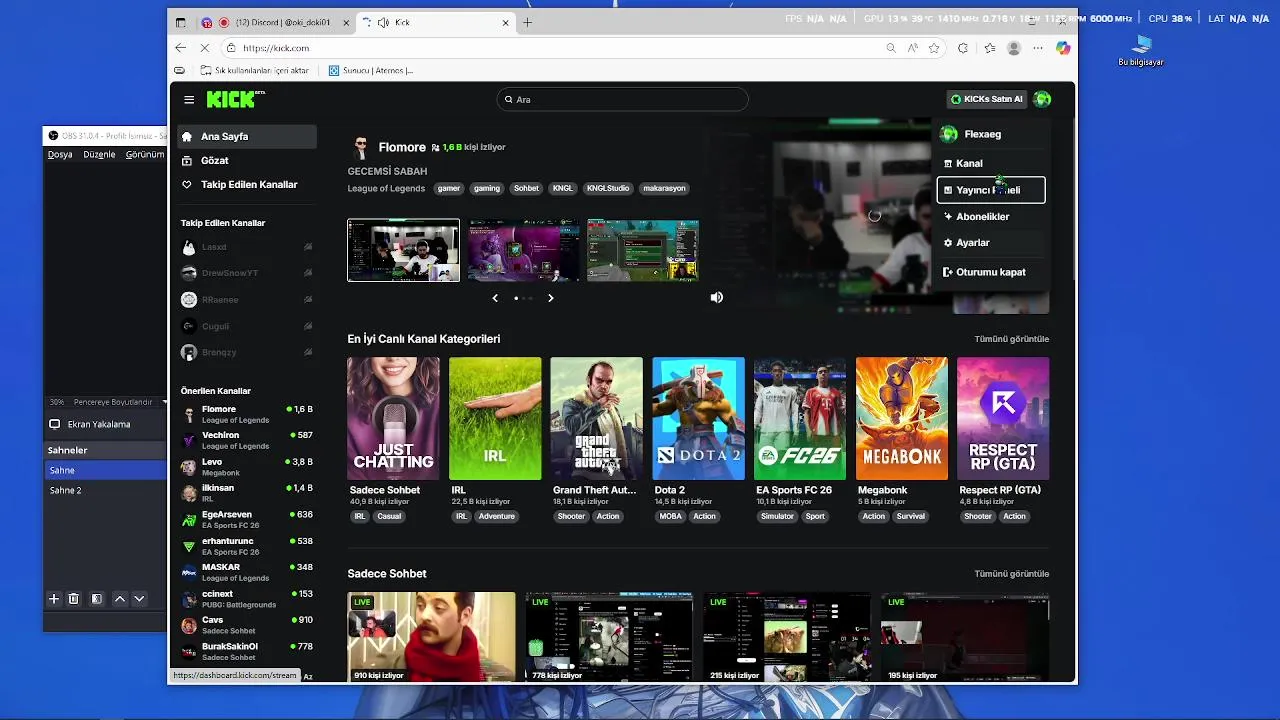Open MASKAR in the recommended channels

(x=247, y=572)
